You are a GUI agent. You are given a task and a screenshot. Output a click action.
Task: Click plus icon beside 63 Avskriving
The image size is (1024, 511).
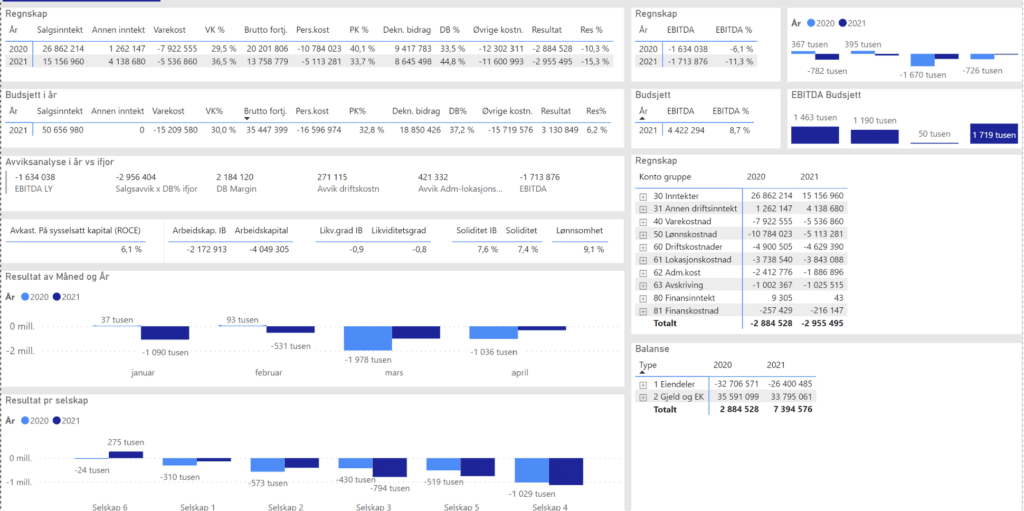coord(644,285)
